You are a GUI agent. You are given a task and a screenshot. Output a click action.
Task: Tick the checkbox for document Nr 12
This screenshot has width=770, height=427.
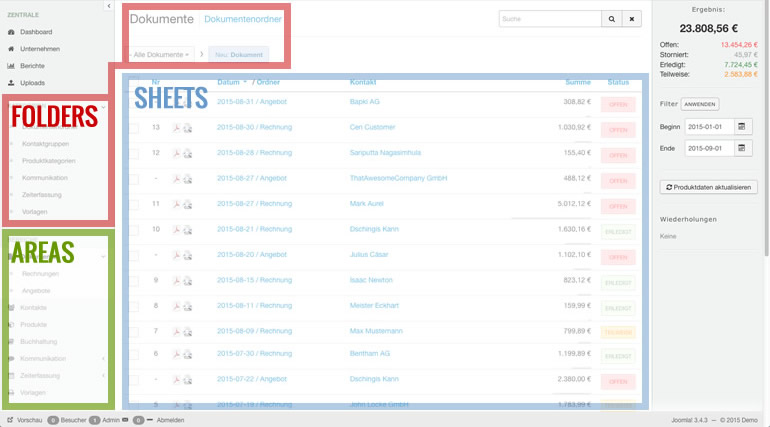pos(134,154)
